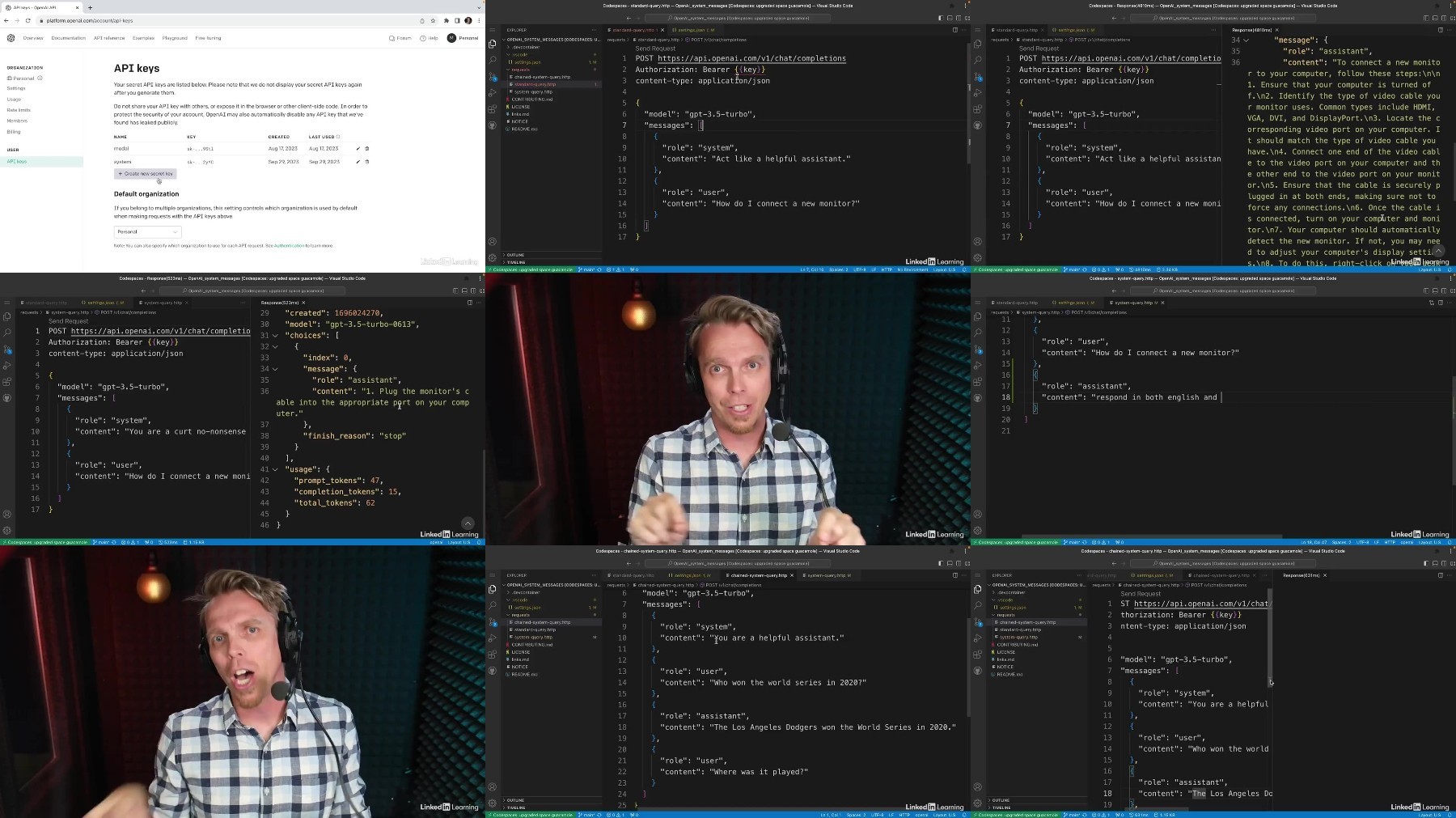Open Extensions view in standard-query.http titled window
The width and height of the screenshot is (1456, 818).
492,109
